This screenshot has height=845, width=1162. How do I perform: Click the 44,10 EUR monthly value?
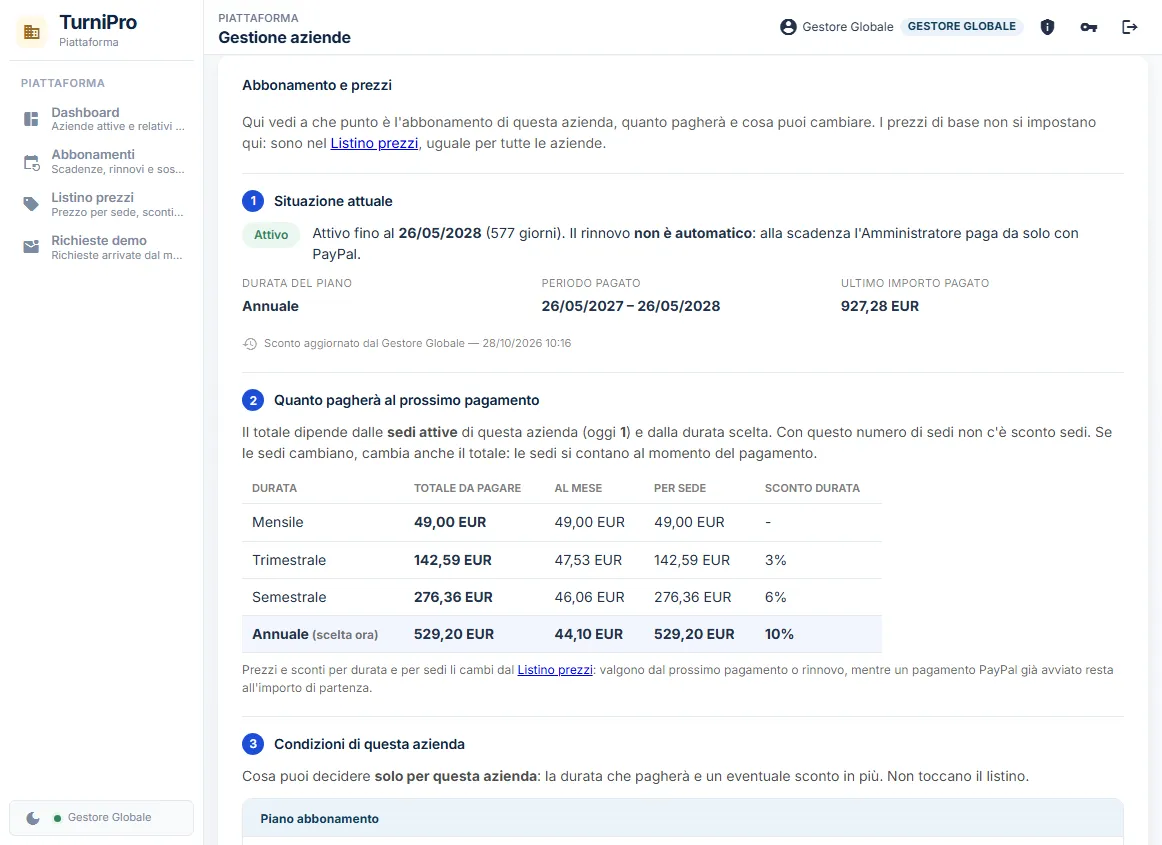pos(589,634)
